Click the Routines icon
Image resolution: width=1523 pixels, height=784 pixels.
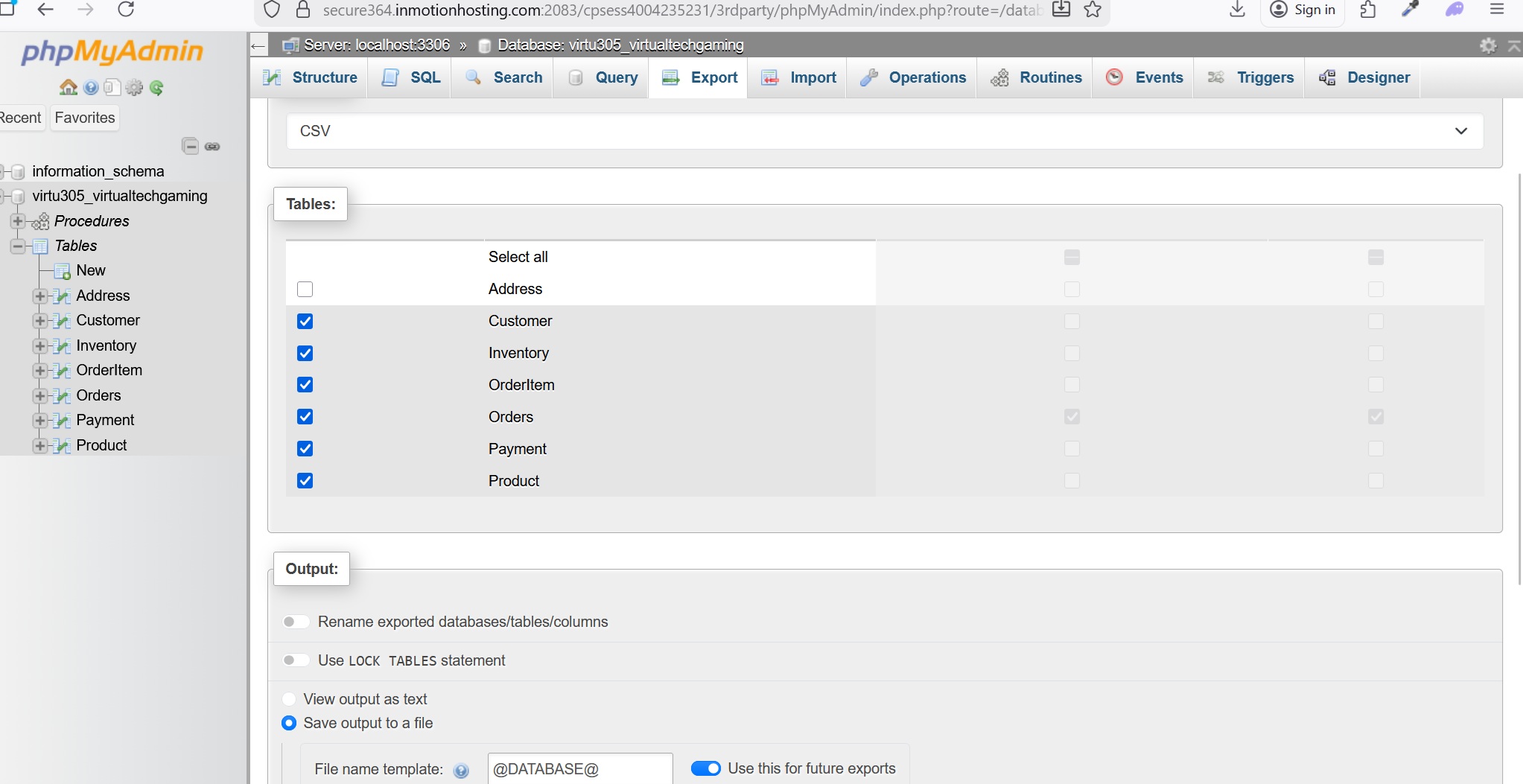1001,77
